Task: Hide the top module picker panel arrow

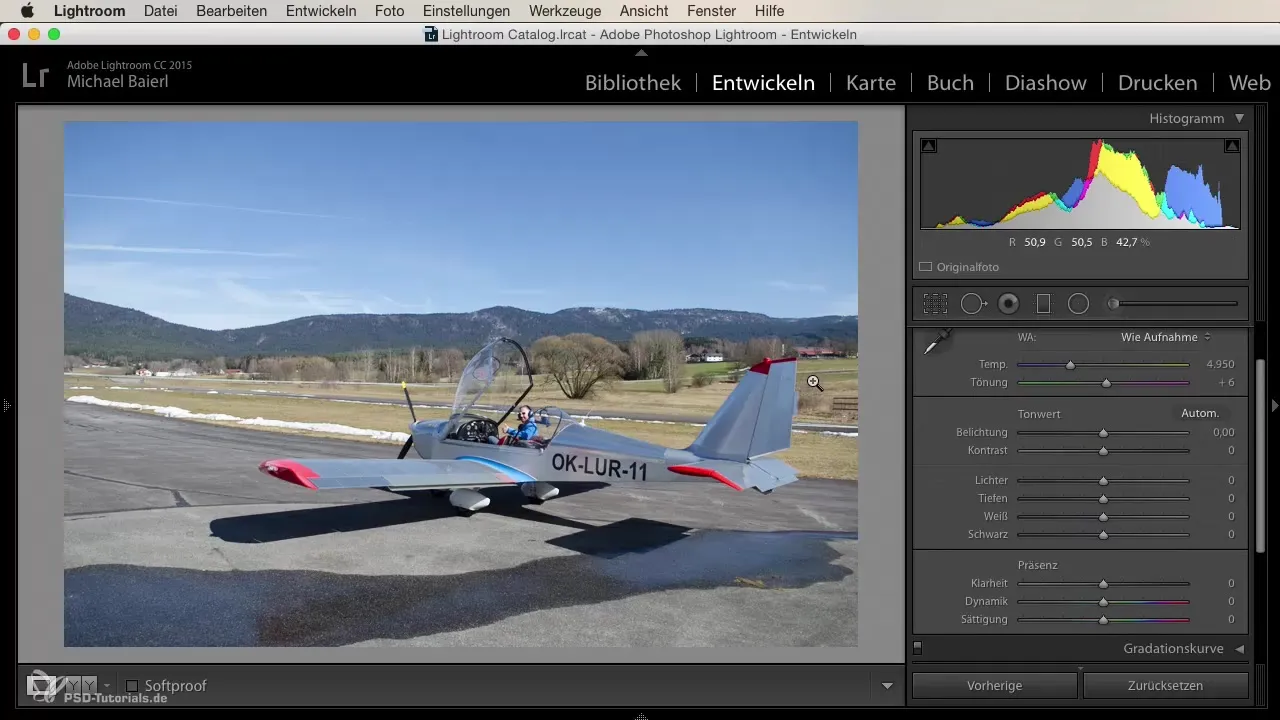Action: pos(641,52)
